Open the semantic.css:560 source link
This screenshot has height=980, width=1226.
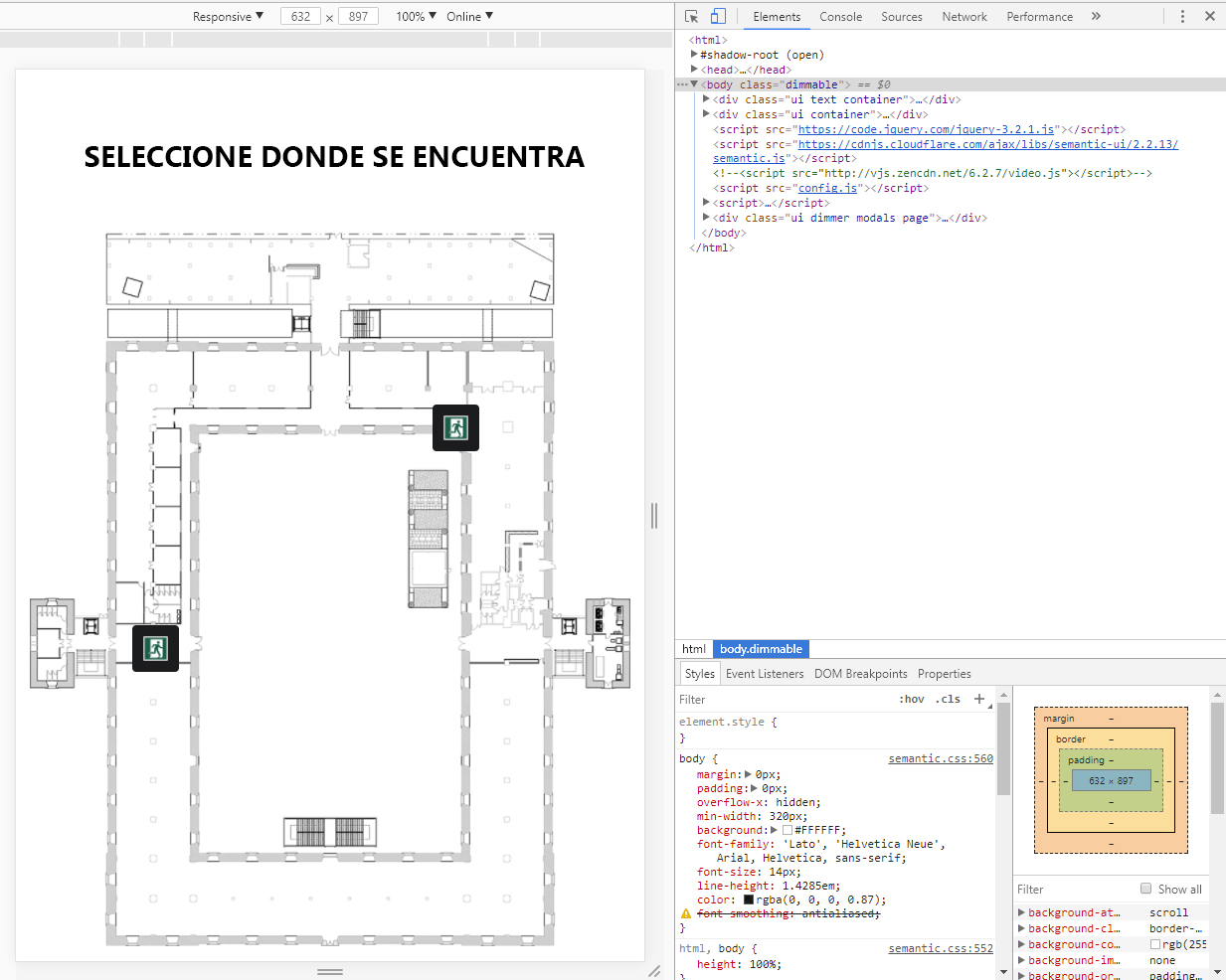[941, 758]
